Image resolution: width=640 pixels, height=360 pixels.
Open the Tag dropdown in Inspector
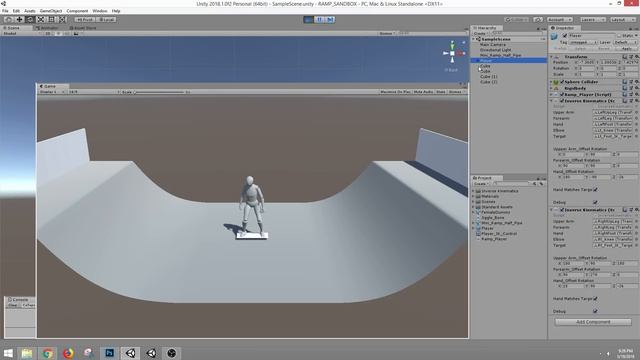[583, 42]
